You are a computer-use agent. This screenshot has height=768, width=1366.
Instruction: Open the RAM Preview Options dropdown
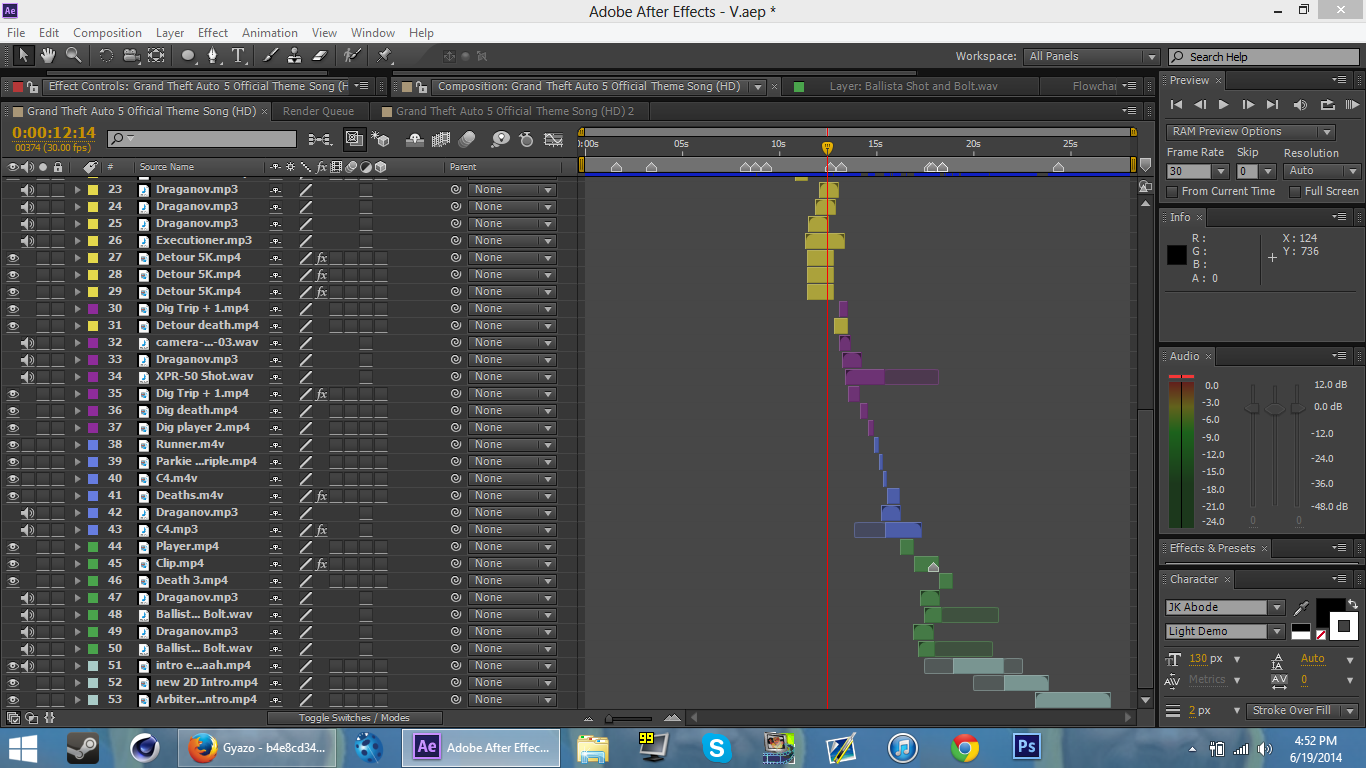[x=1250, y=131]
